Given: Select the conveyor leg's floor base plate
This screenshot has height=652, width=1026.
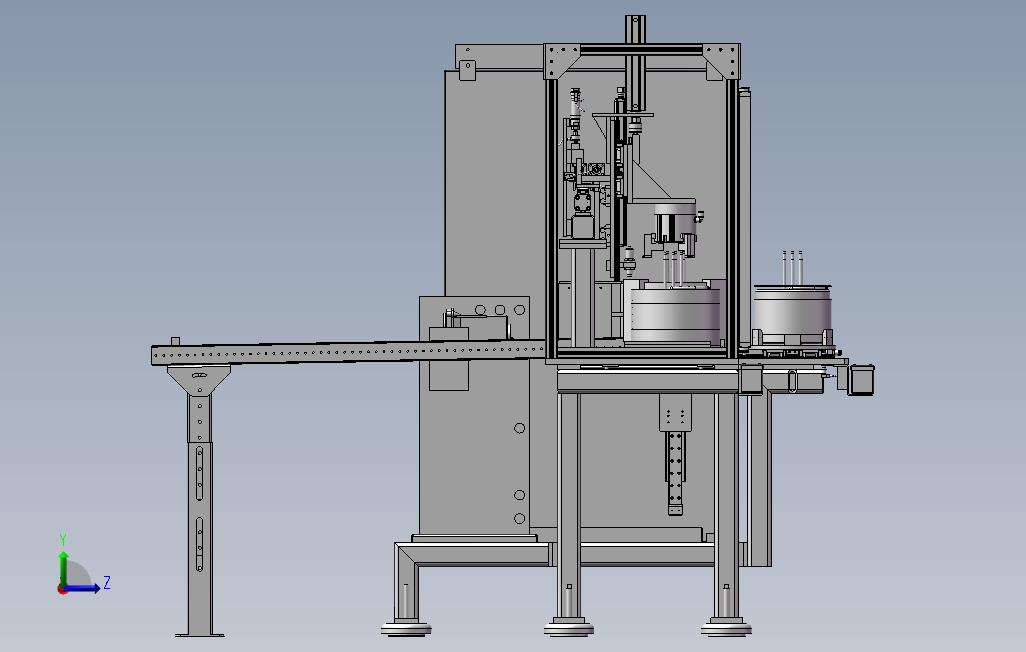Looking at the screenshot, I should click(200, 635).
